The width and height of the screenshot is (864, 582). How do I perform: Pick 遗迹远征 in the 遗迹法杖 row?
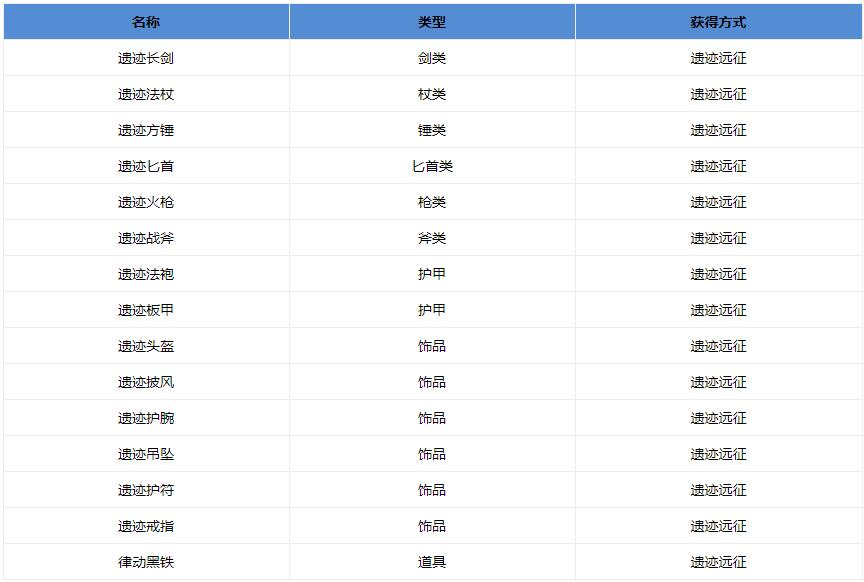[x=719, y=94]
